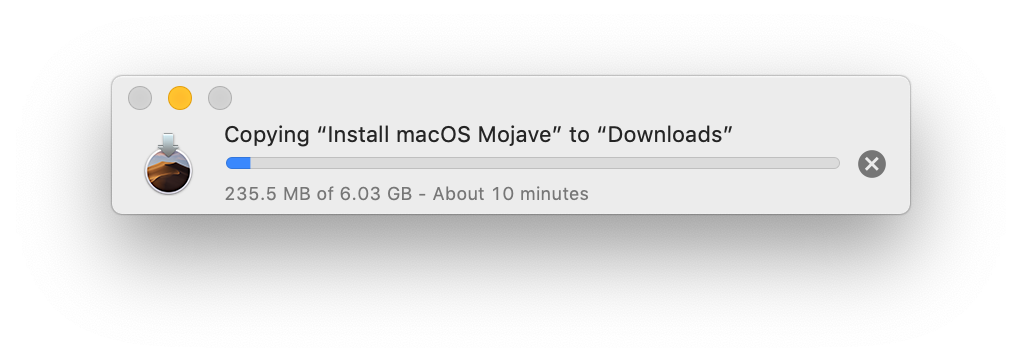This screenshot has width=1022, height=362.
Task: Click the word "Copying" in the heading
Action: pos(267,136)
